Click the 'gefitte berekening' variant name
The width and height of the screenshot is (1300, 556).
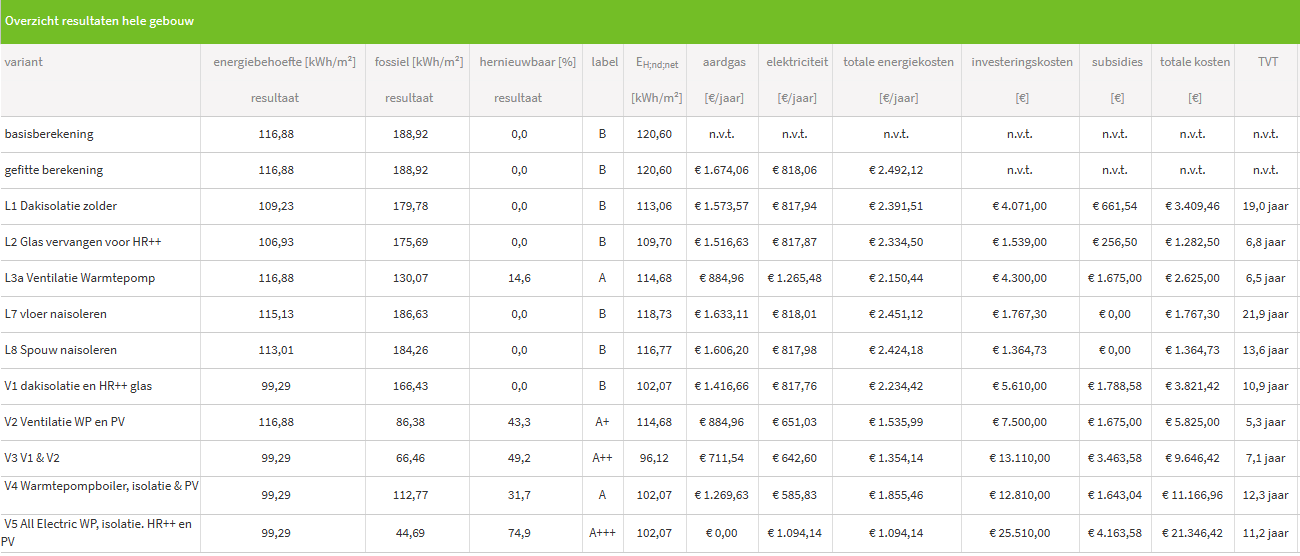pyautogui.click(x=54, y=170)
